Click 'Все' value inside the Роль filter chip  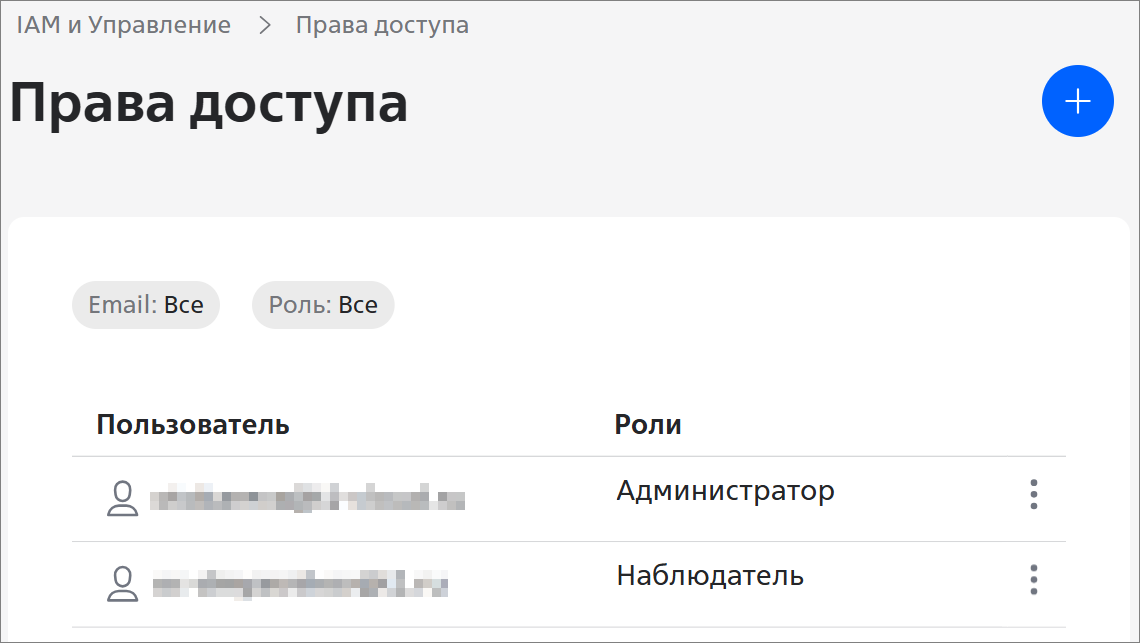pyautogui.click(x=358, y=305)
